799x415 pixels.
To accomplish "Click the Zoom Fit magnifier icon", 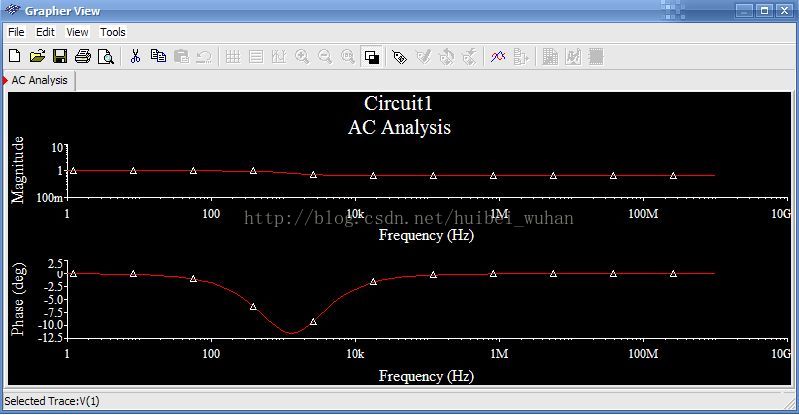I will click(348, 56).
